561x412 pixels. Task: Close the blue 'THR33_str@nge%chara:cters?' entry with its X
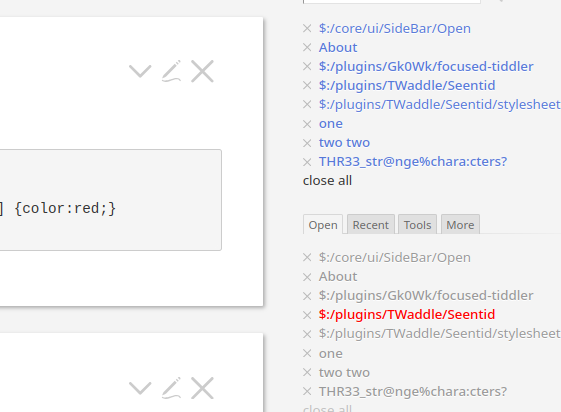click(x=307, y=162)
